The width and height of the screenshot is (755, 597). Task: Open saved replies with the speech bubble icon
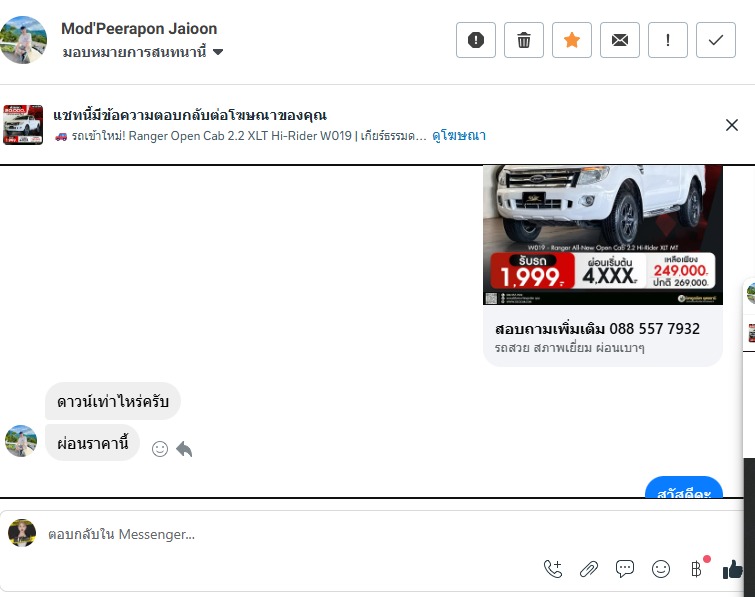[625, 569]
